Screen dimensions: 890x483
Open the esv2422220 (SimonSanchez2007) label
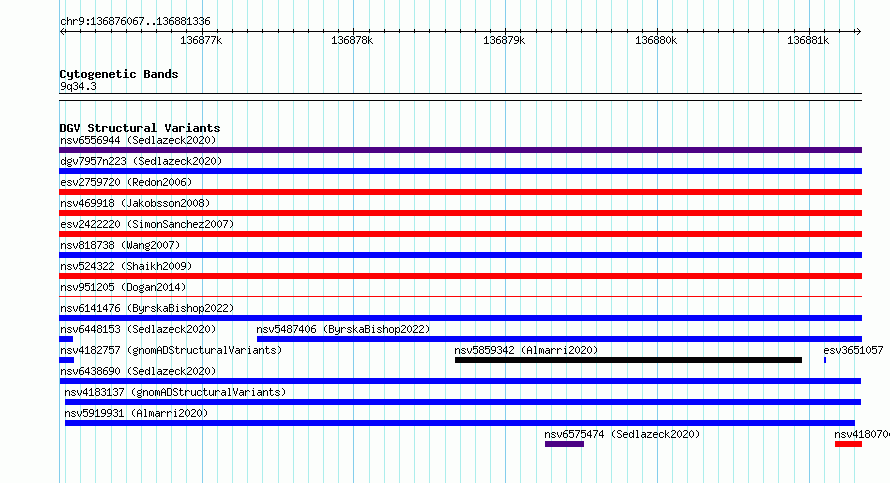point(147,224)
